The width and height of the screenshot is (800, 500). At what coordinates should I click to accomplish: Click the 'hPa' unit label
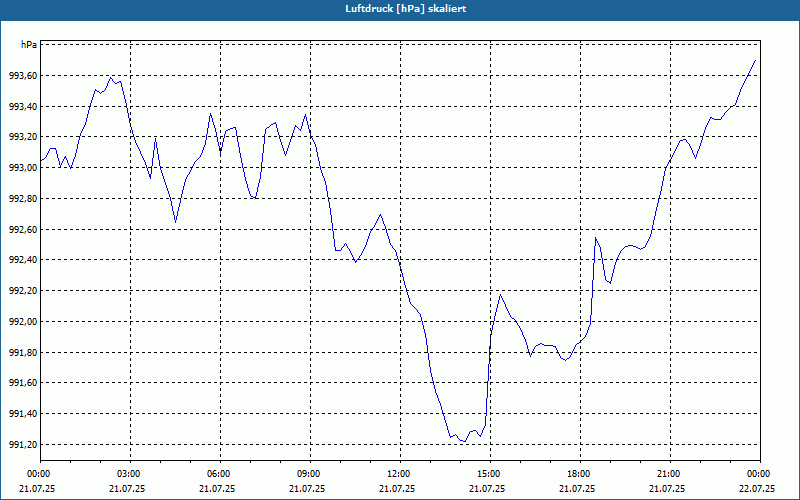click(29, 45)
